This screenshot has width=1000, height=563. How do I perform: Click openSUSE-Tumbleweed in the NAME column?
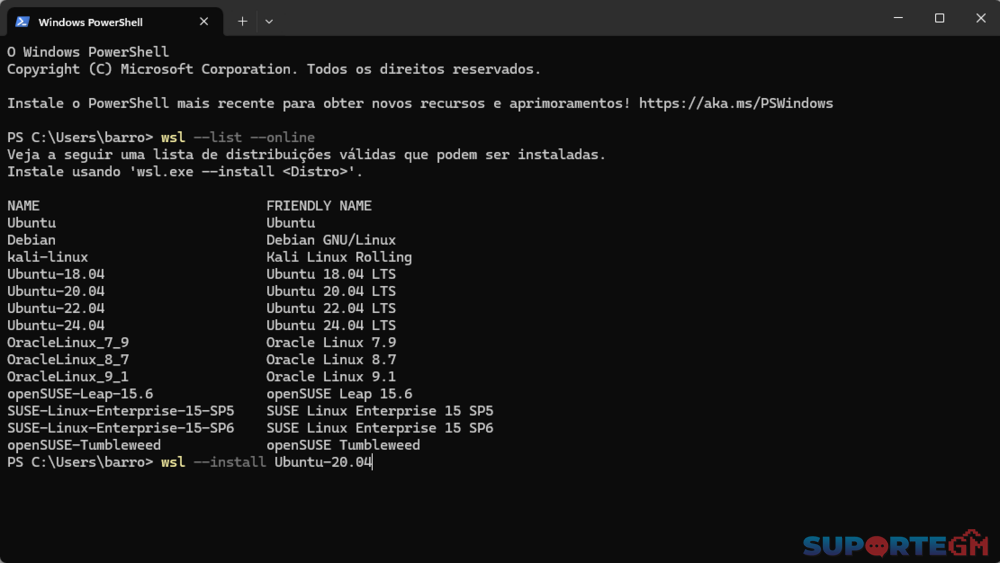click(84, 445)
